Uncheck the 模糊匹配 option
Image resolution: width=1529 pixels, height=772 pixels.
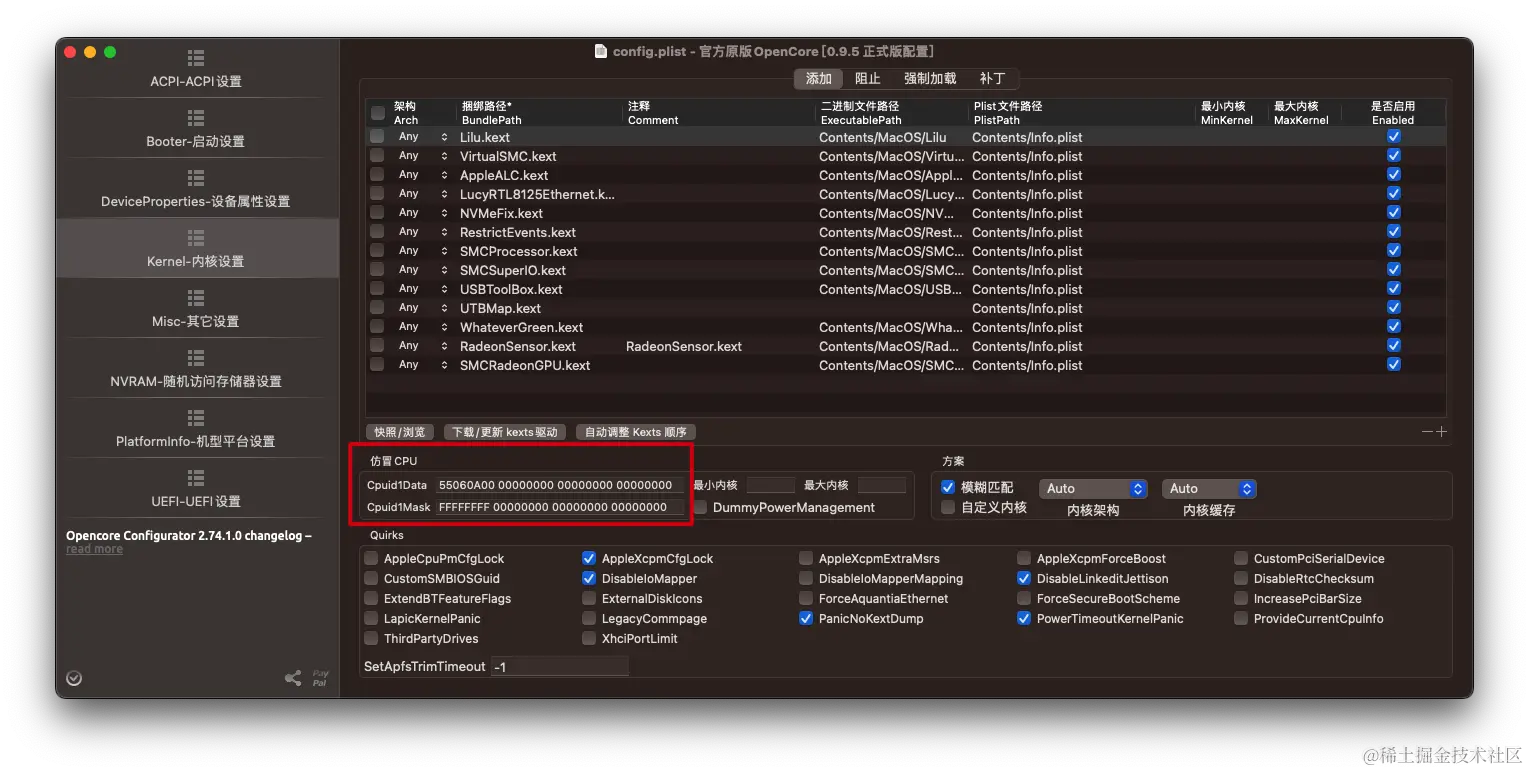point(948,488)
